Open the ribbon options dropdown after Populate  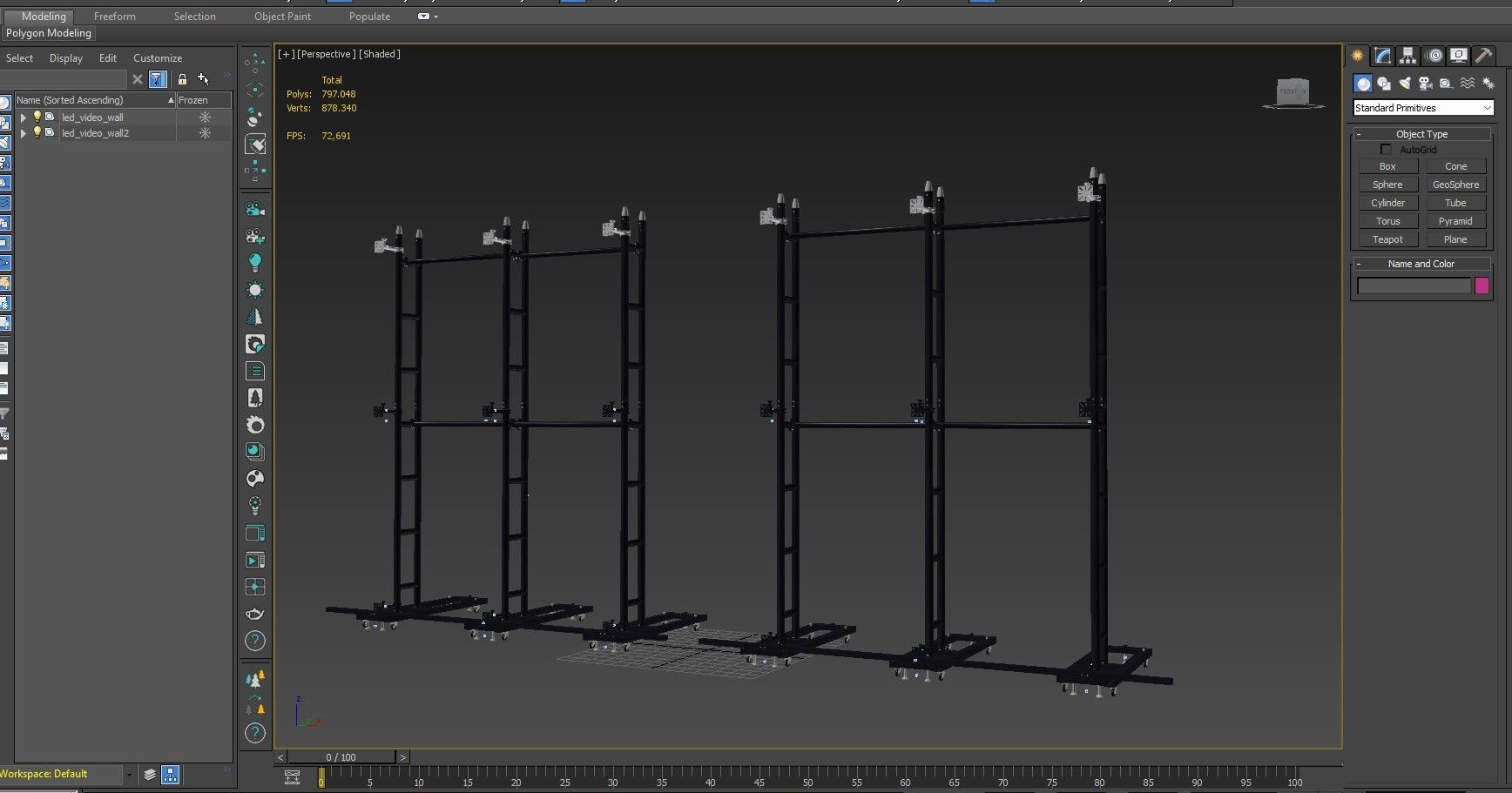coord(428,17)
